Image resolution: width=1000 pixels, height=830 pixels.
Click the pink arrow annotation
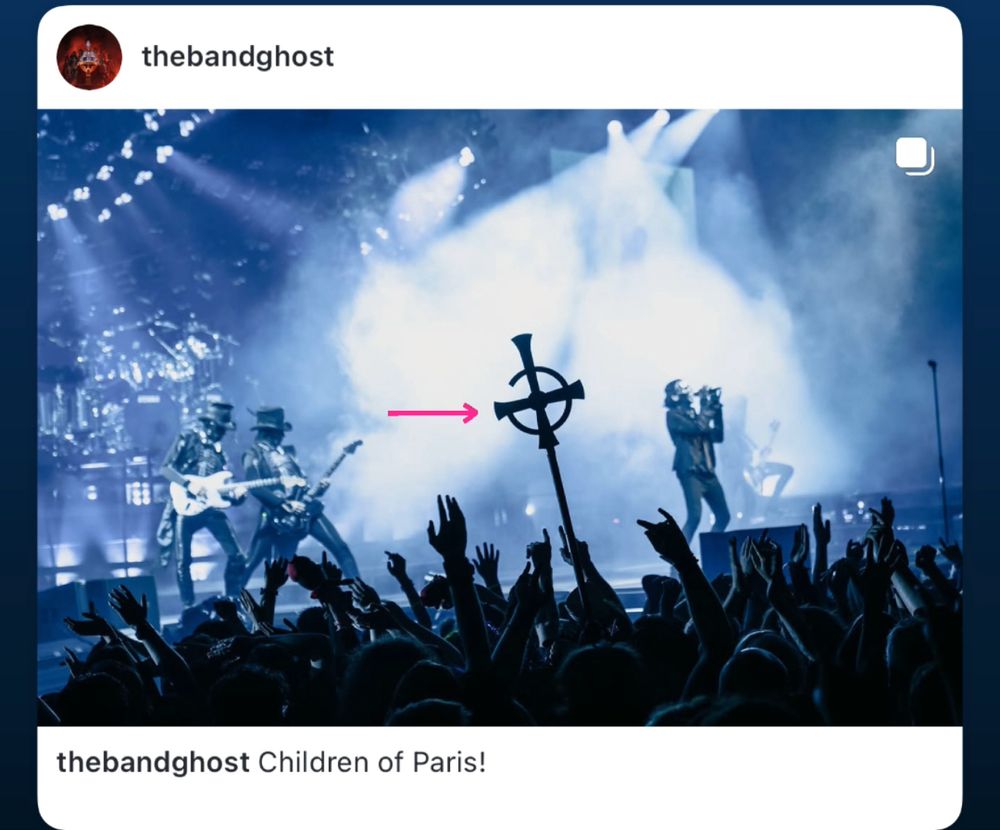pos(433,413)
